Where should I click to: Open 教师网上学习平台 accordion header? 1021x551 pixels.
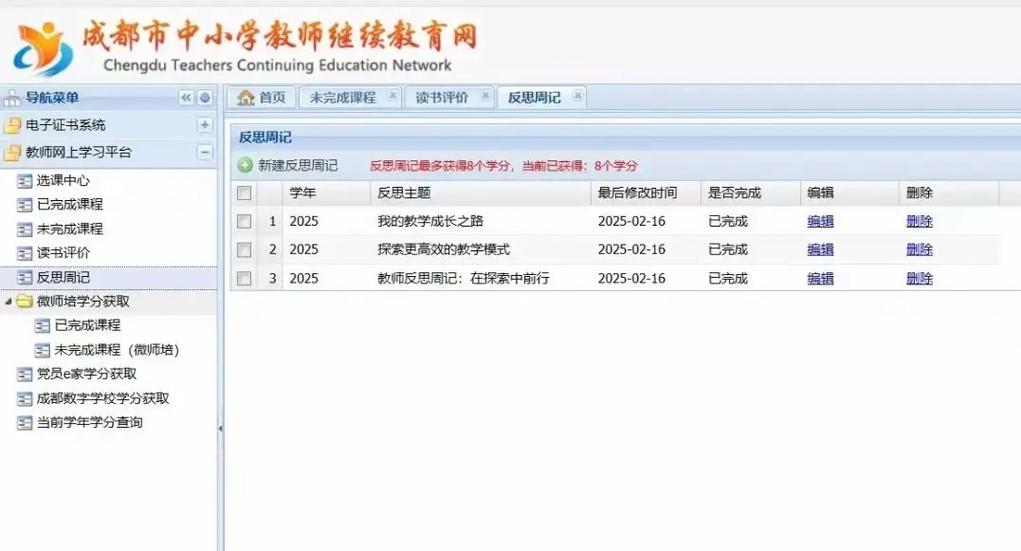click(x=108, y=152)
